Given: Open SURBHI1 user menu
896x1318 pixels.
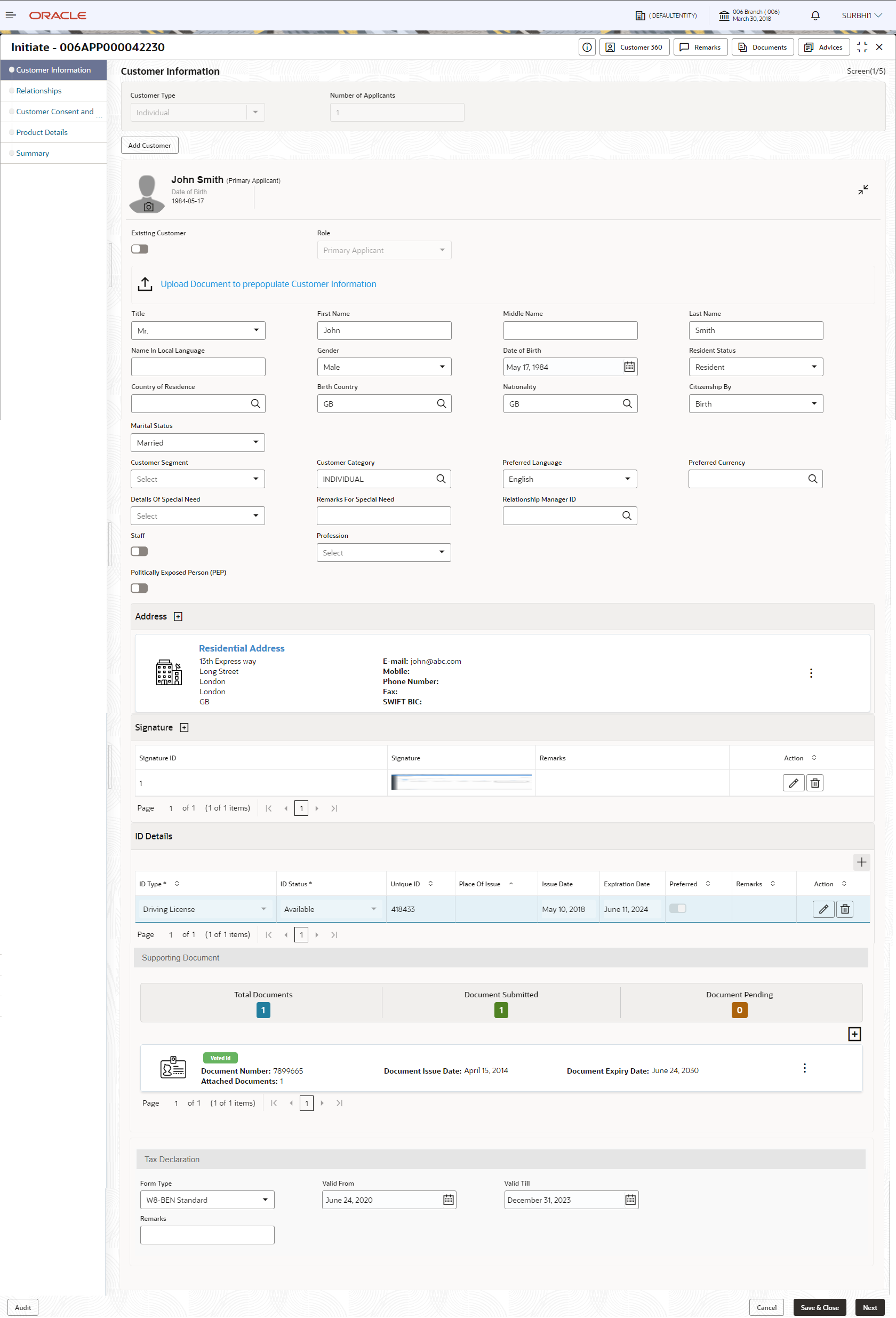Looking at the screenshot, I should tap(861, 15).
